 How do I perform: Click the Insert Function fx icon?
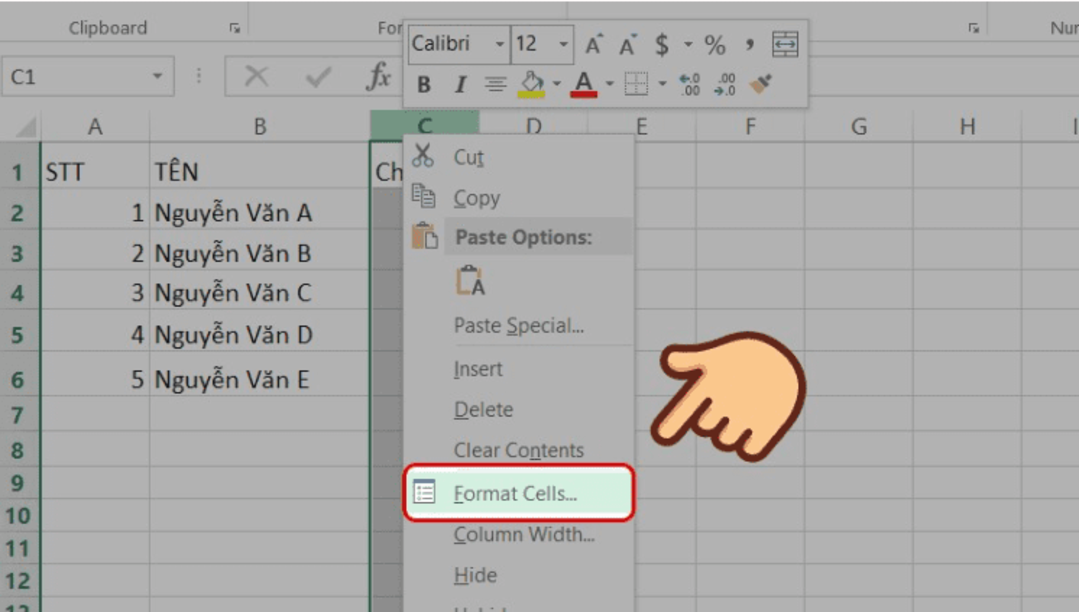(379, 76)
